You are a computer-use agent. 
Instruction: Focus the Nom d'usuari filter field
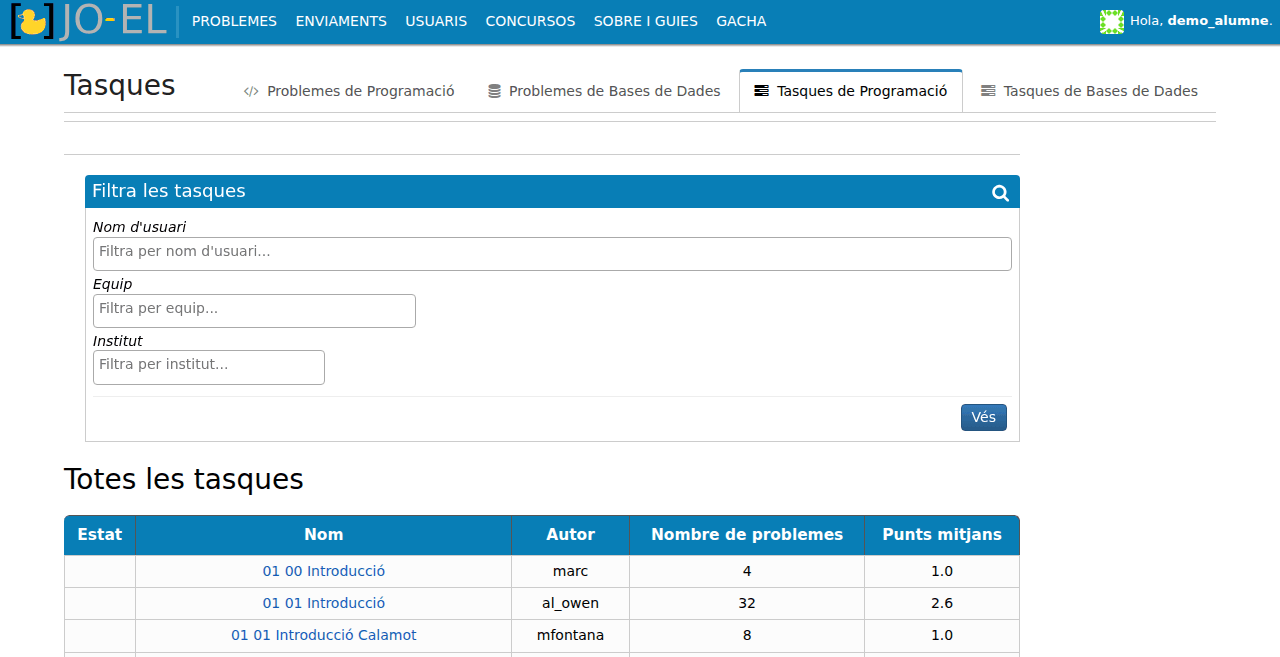pyautogui.click(x=552, y=254)
